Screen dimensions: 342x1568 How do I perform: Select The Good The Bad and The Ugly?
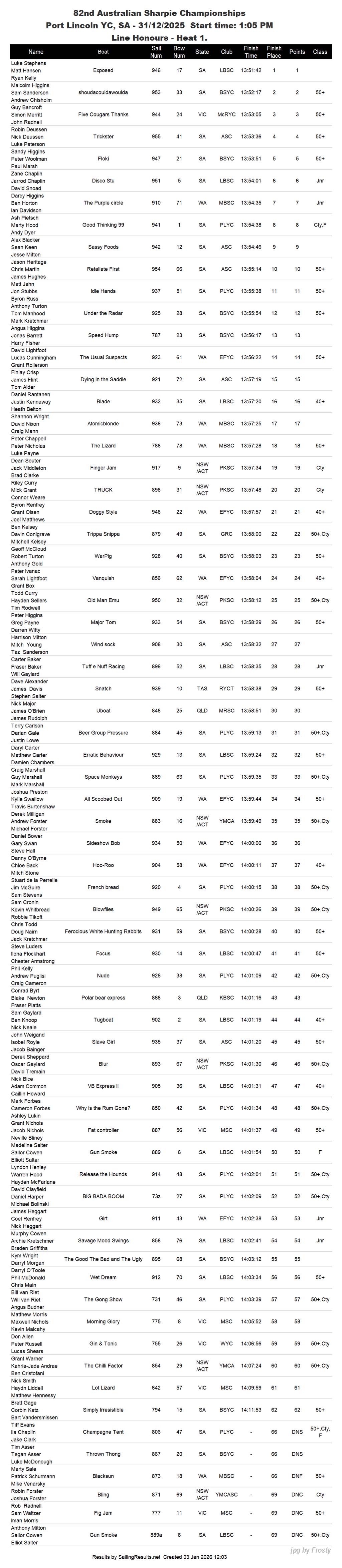[103, 1259]
